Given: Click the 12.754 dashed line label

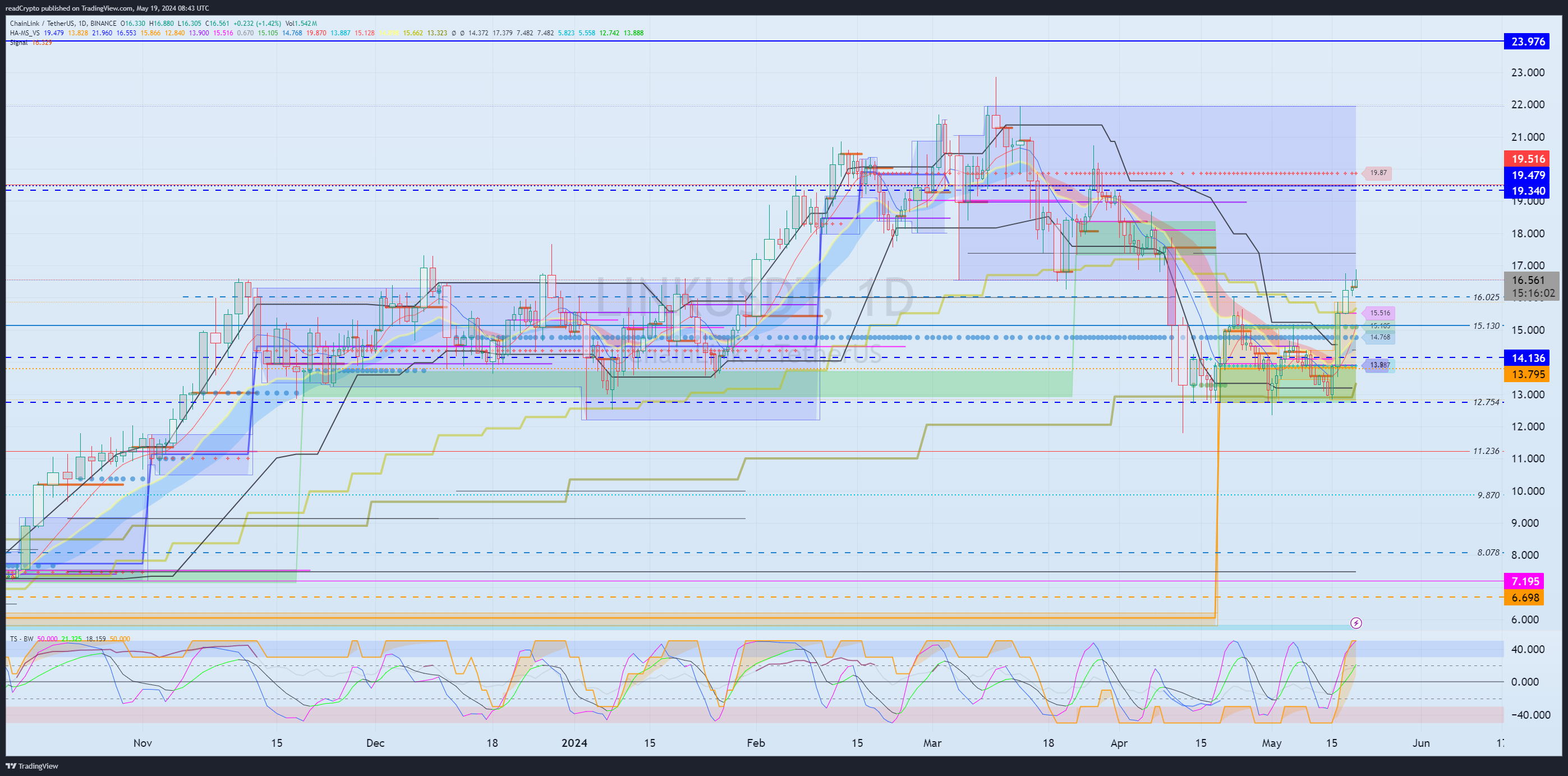Looking at the screenshot, I should [x=1486, y=402].
